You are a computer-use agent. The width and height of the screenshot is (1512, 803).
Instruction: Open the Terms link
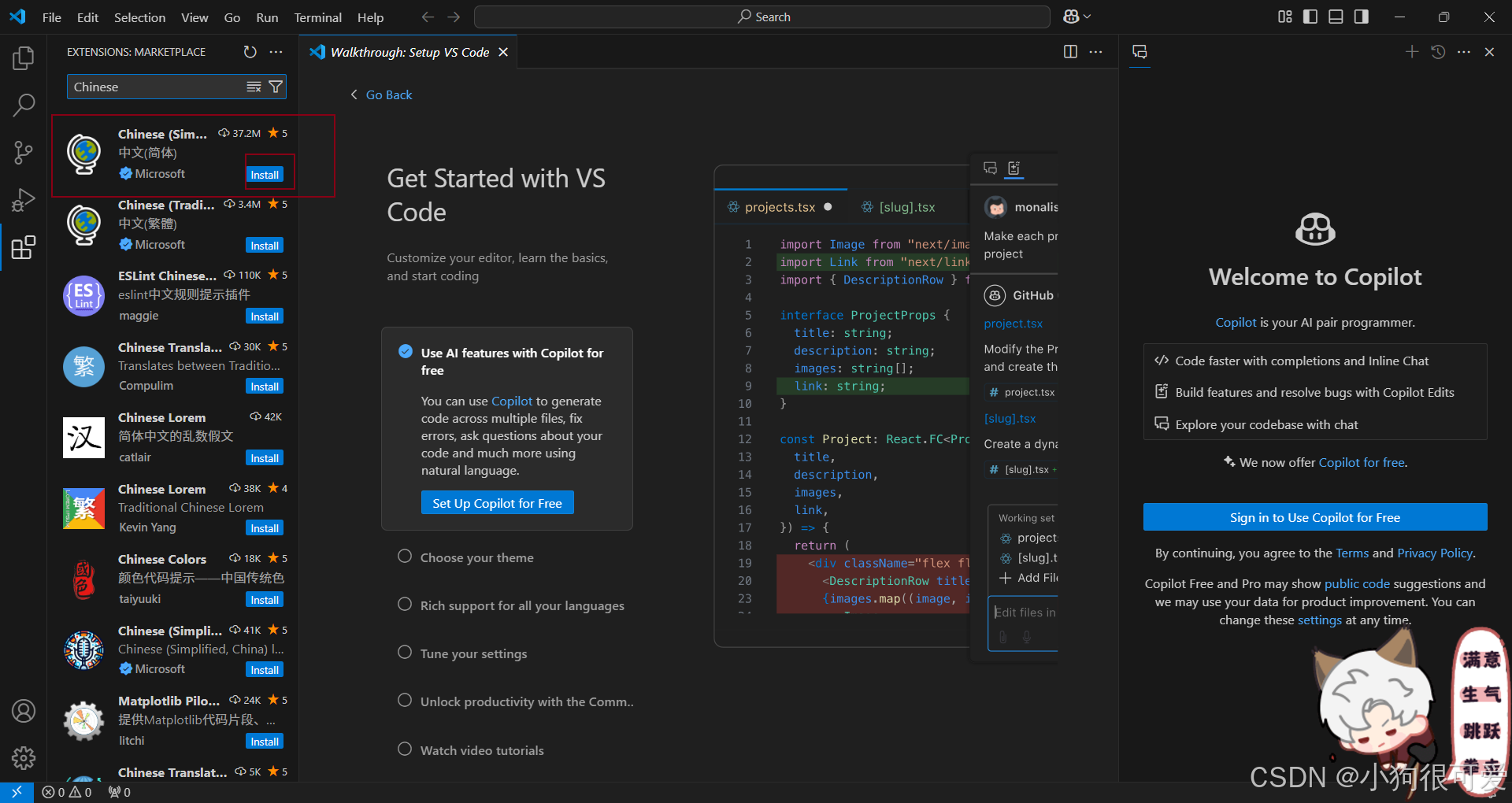(1352, 553)
